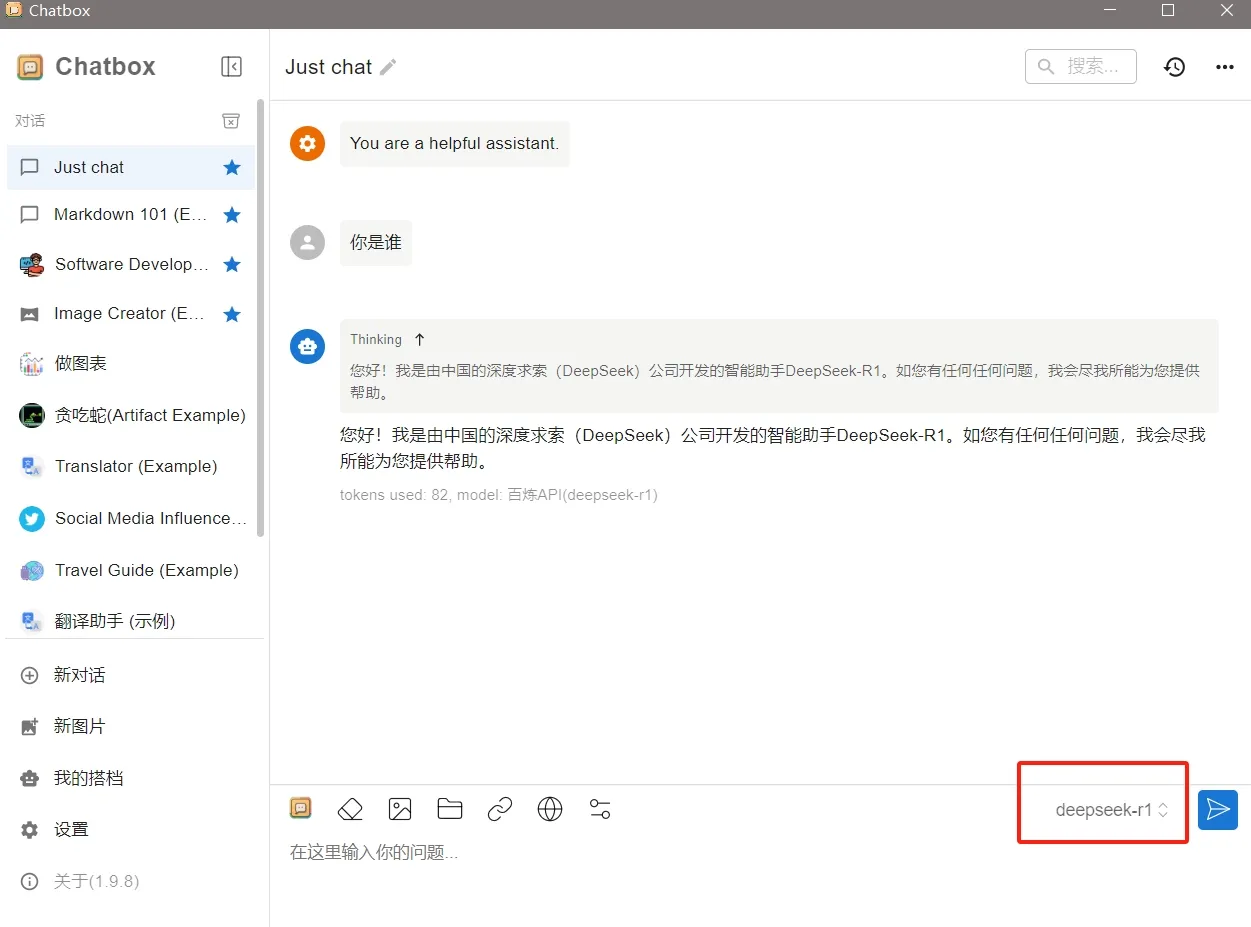The image size is (1251, 927).
Task: Open Software Developer conversation
Action: pos(130,264)
